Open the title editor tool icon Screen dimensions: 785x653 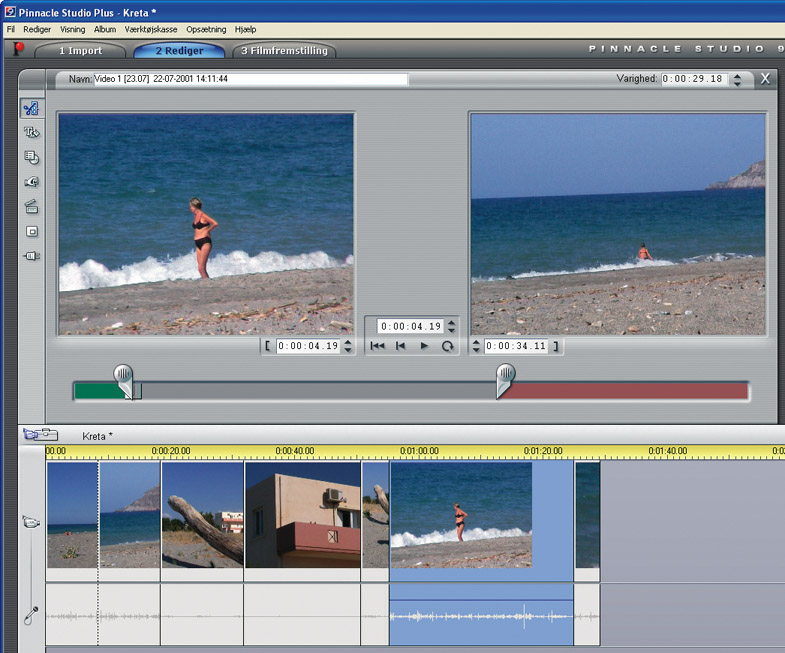[31, 132]
